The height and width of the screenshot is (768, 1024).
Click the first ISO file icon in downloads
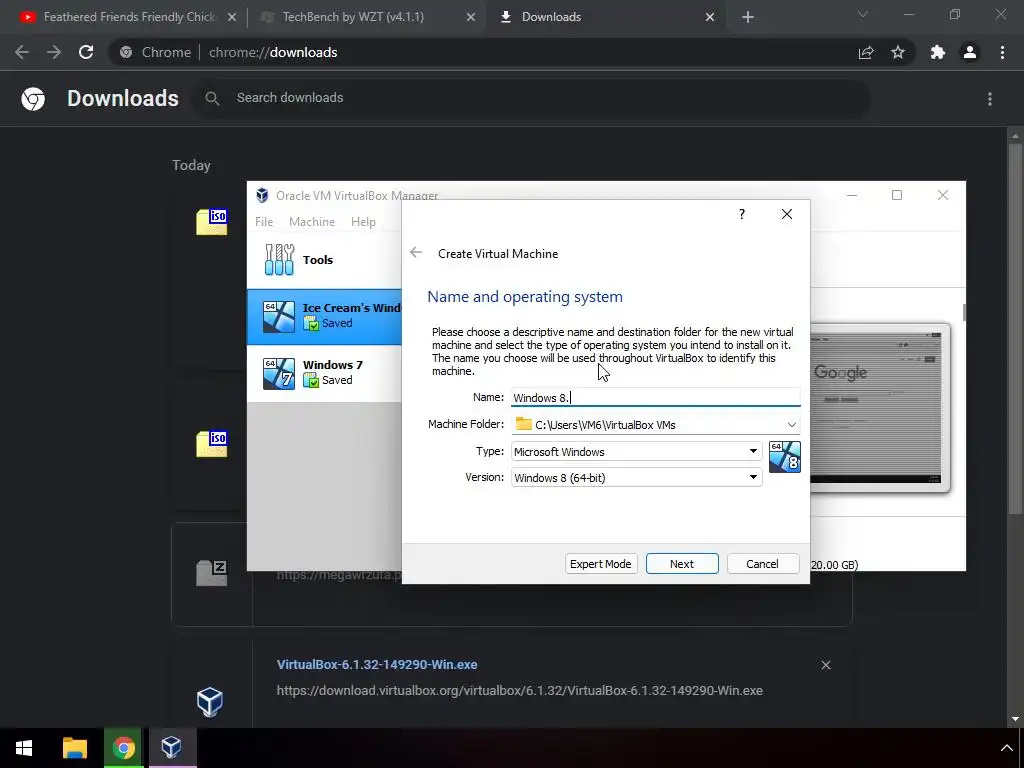click(212, 221)
